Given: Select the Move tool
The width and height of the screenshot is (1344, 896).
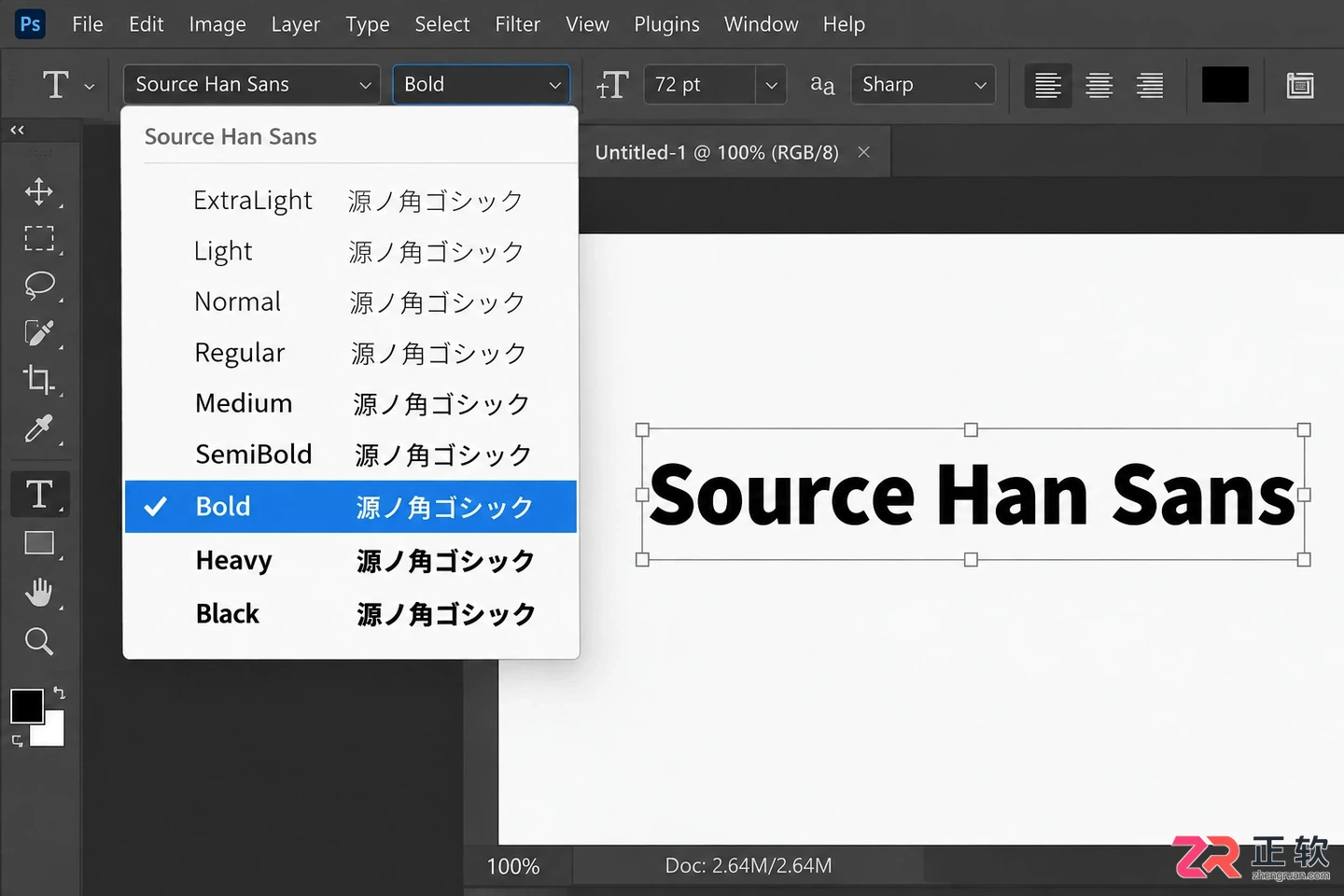Looking at the screenshot, I should 38,191.
